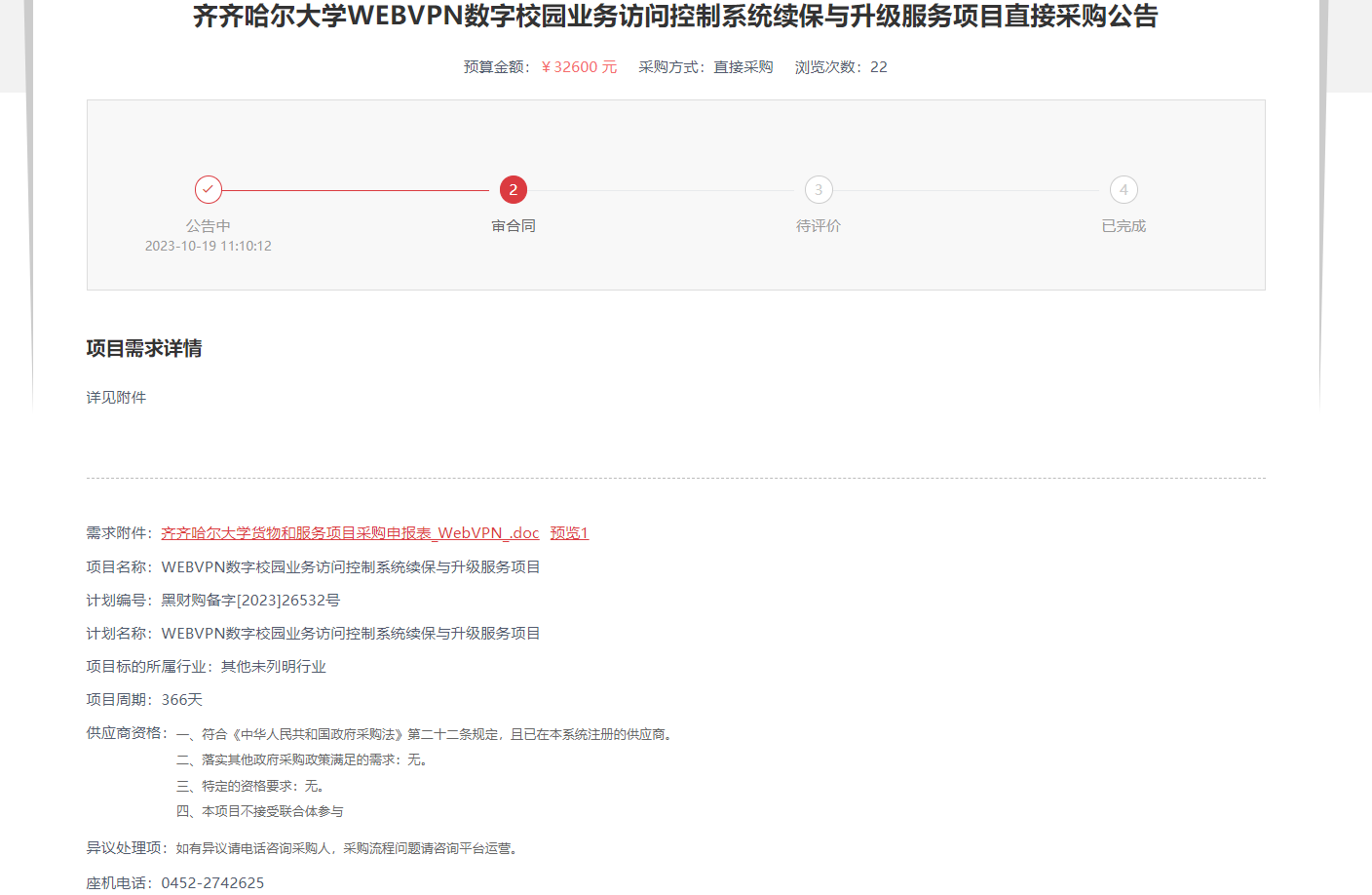
Task: Click the step 3 circle for 待评价
Action: pos(819,189)
